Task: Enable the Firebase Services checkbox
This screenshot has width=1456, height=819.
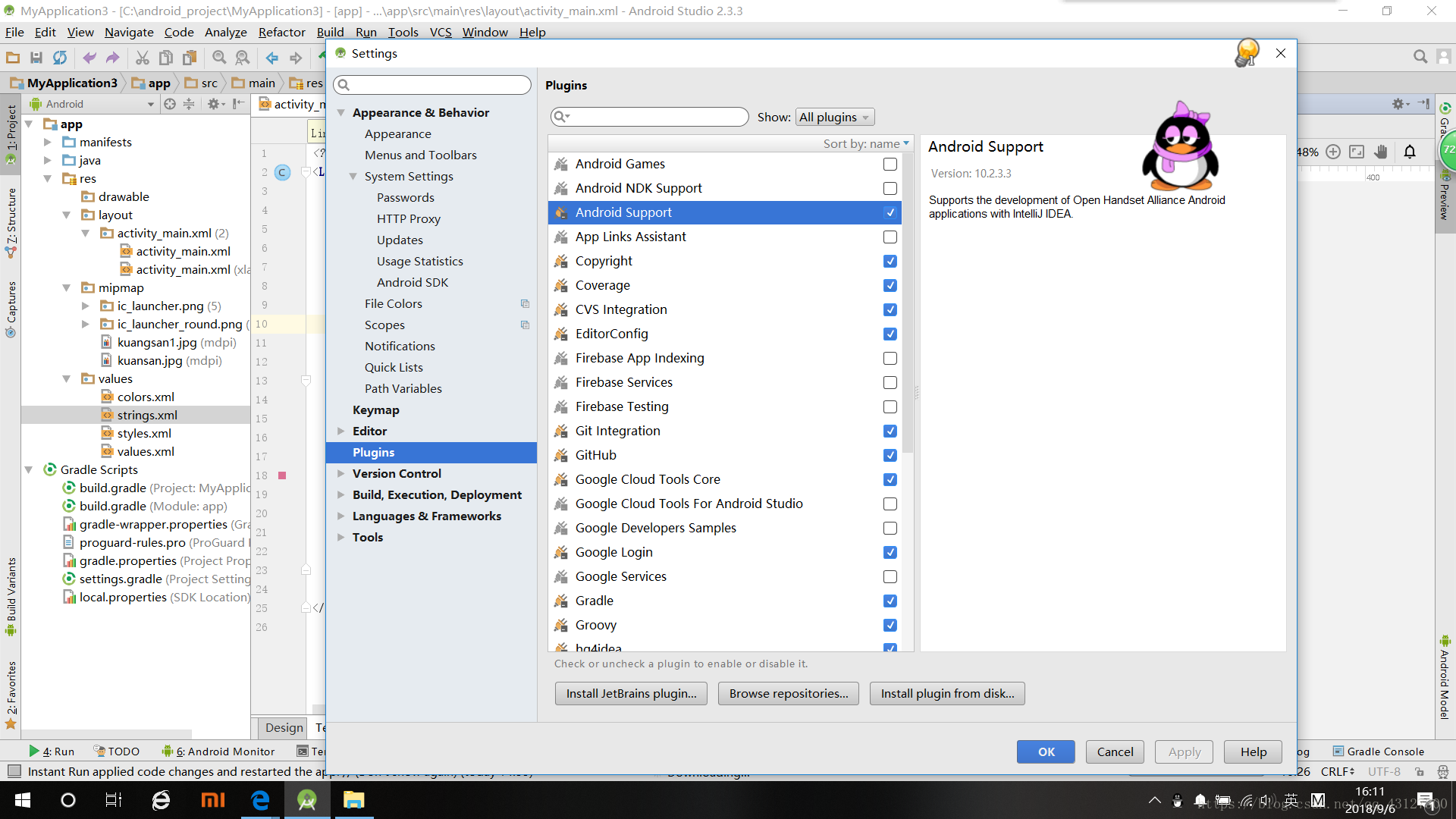Action: point(890,382)
